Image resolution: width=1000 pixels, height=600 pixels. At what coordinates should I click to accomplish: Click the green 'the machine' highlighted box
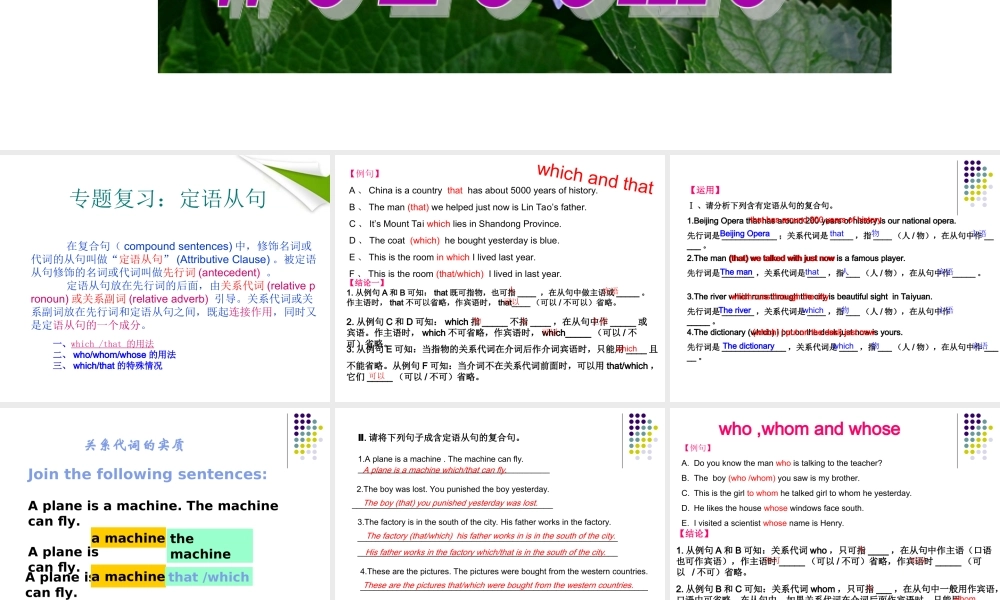tap(210, 546)
